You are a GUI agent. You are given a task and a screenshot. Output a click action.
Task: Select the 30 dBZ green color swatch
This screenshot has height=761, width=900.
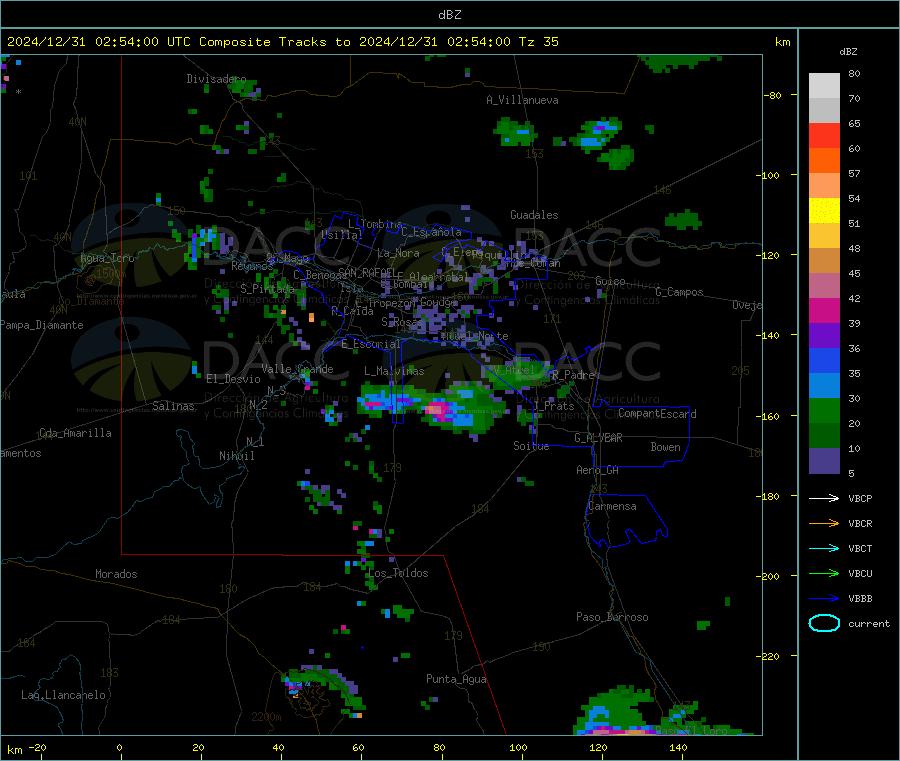click(824, 410)
